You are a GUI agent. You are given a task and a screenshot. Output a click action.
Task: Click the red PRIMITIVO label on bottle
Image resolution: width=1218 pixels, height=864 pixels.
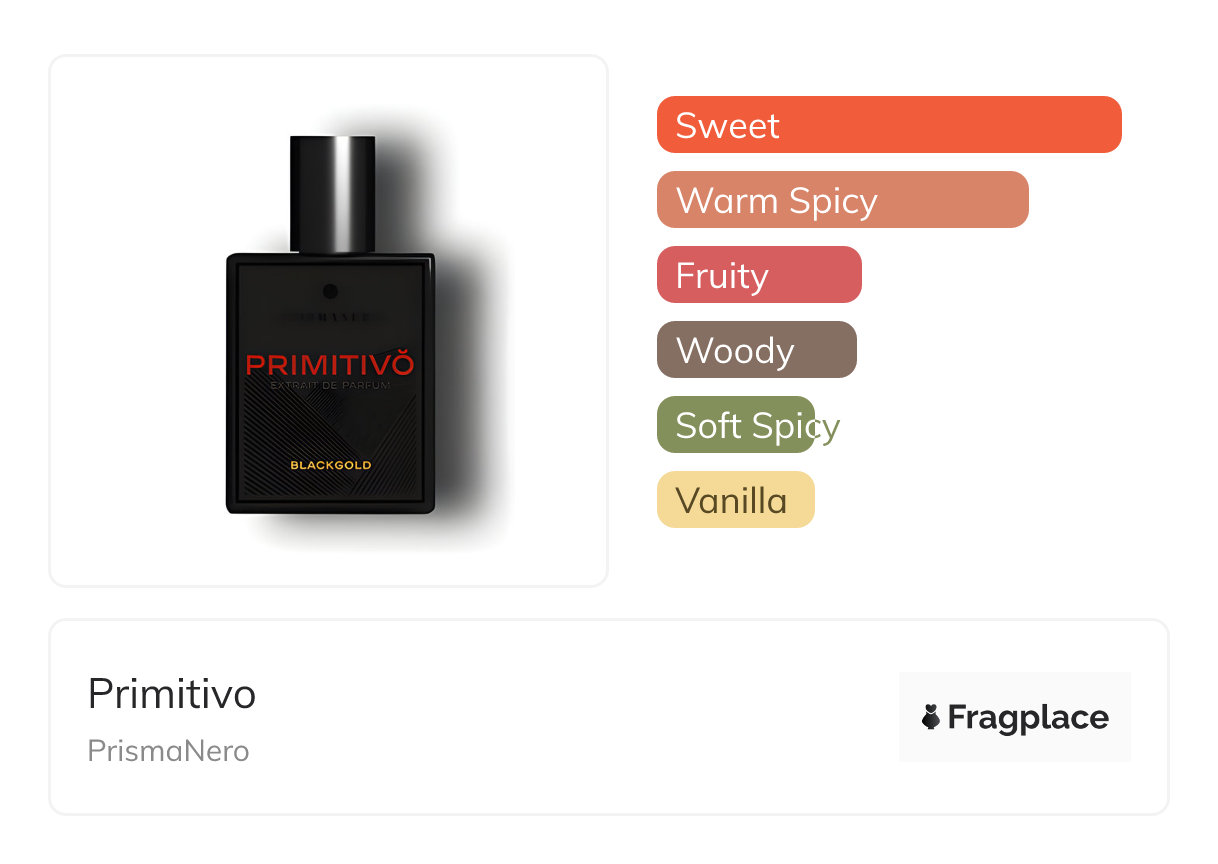pyautogui.click(x=330, y=362)
